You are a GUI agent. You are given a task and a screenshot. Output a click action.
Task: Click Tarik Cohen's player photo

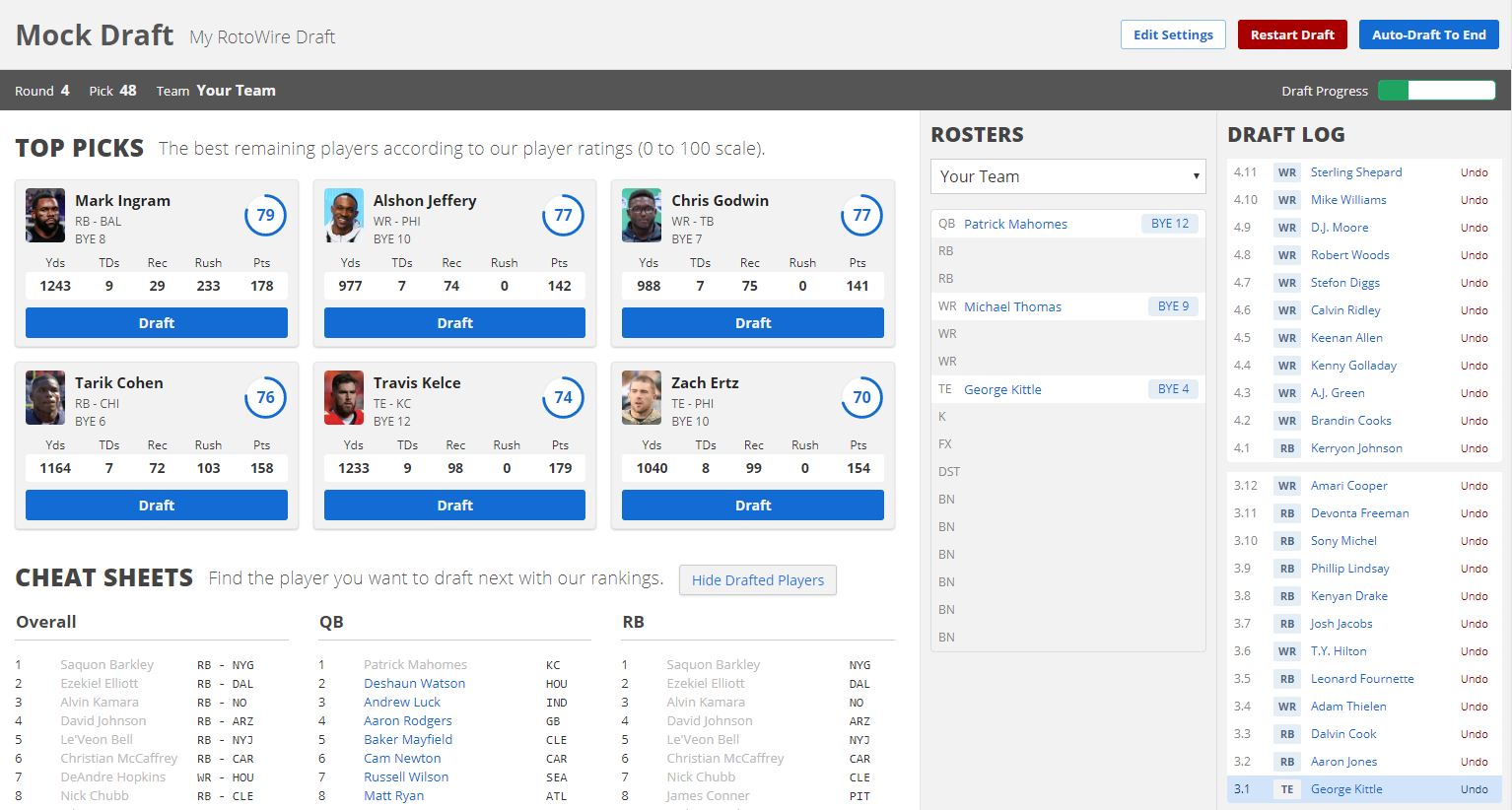(45, 397)
